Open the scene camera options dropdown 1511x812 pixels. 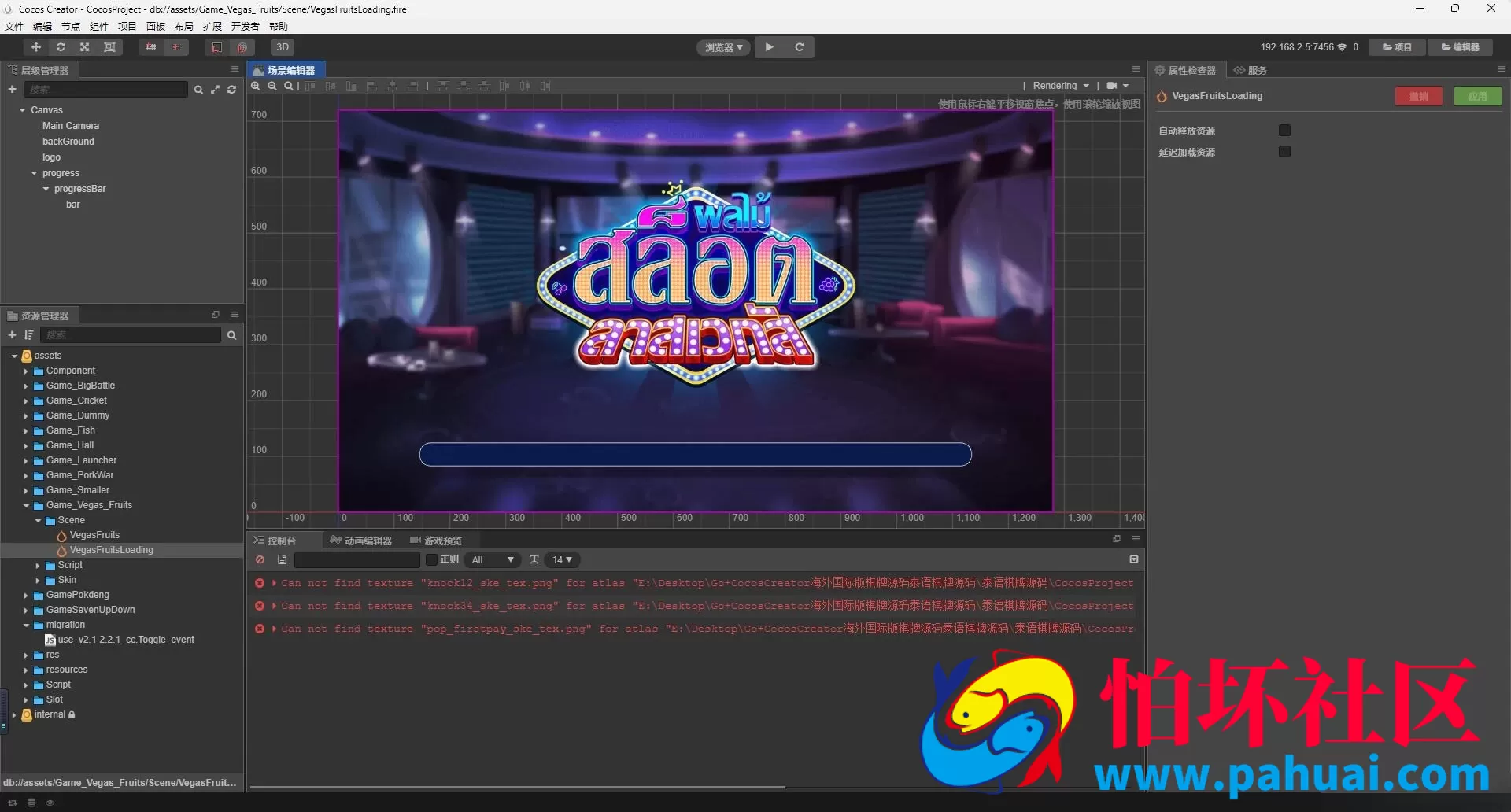click(1118, 86)
